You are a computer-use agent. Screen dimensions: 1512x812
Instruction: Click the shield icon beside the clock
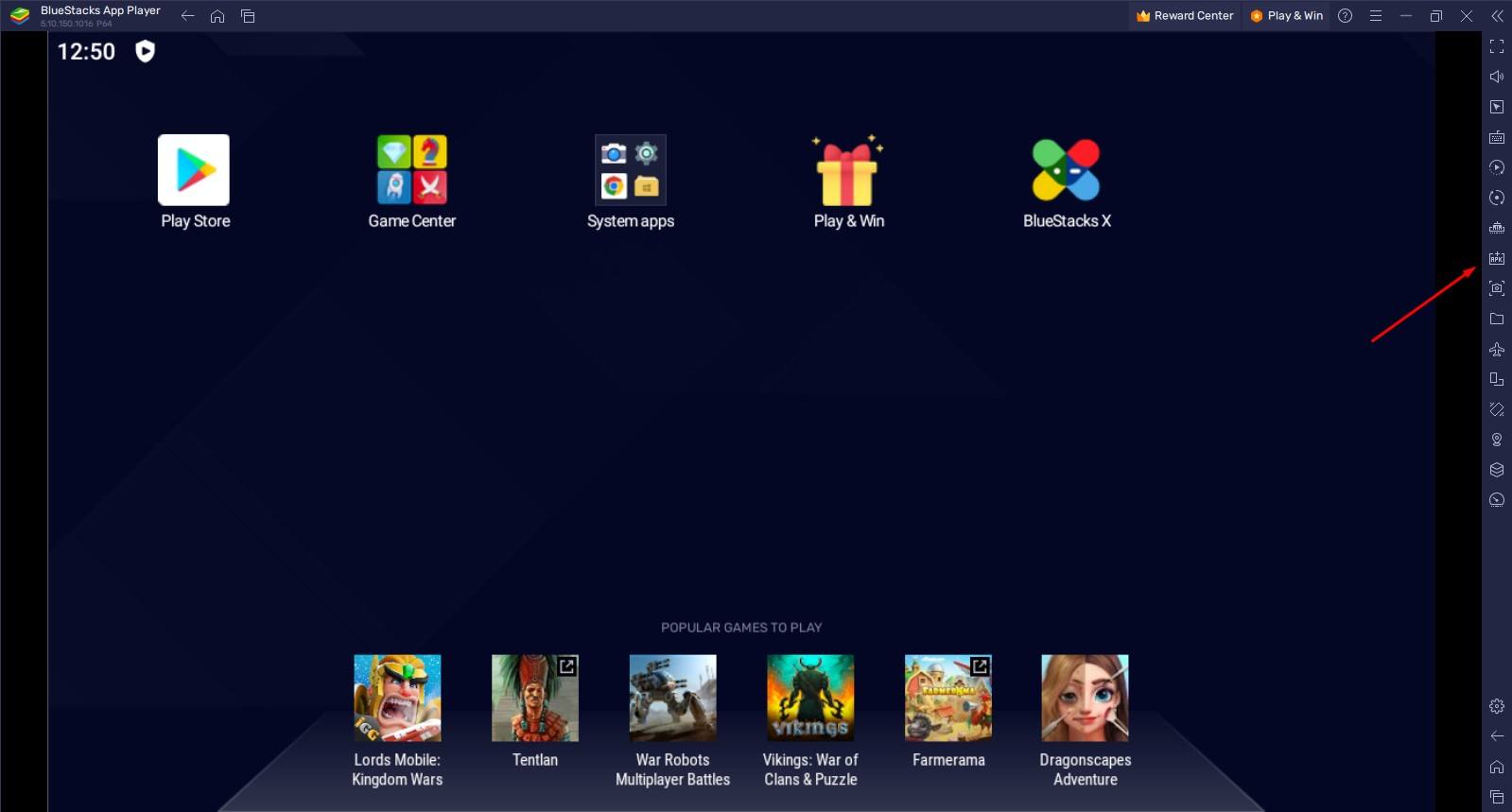tap(145, 51)
